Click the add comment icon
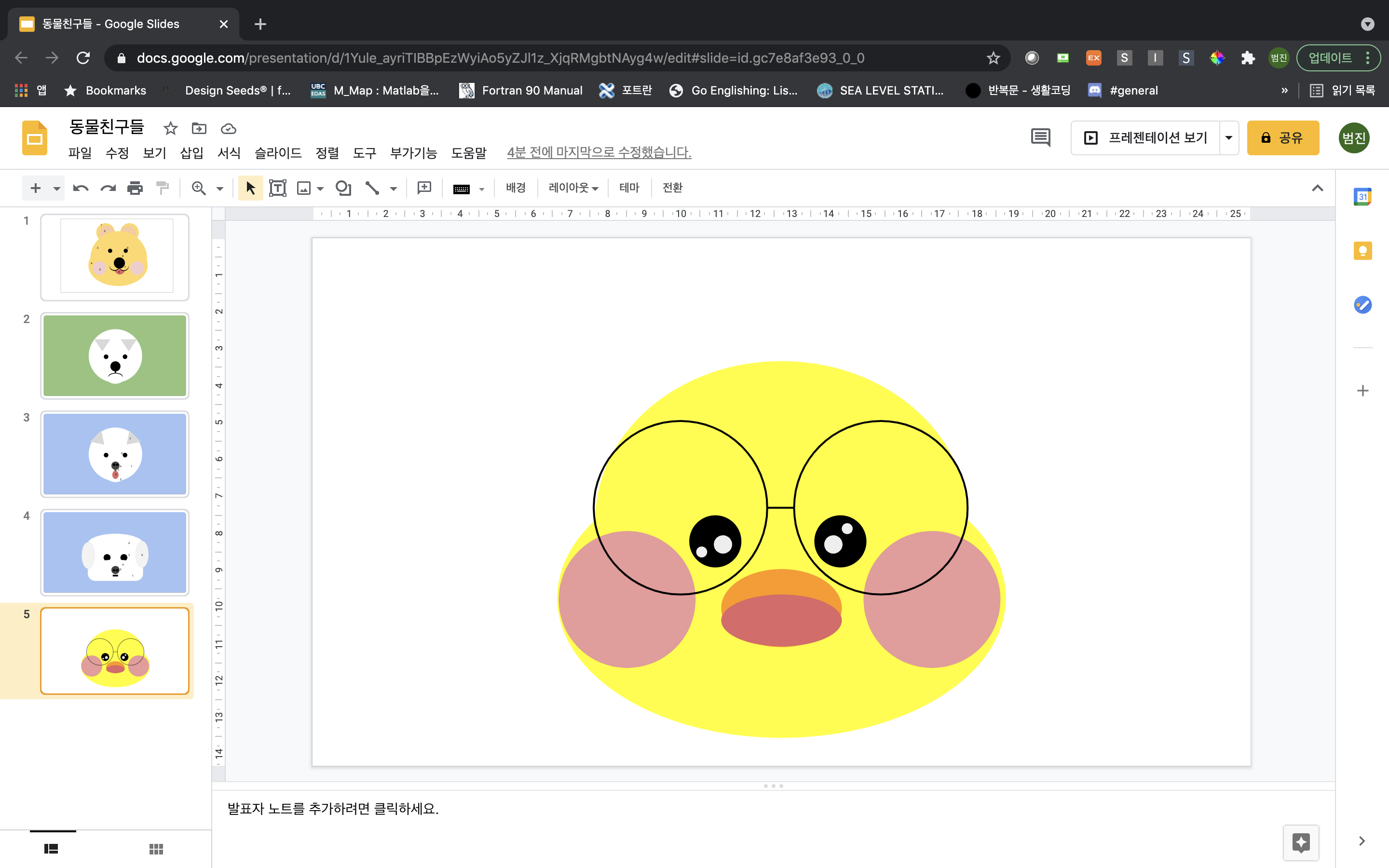The image size is (1389, 868). pos(424,188)
